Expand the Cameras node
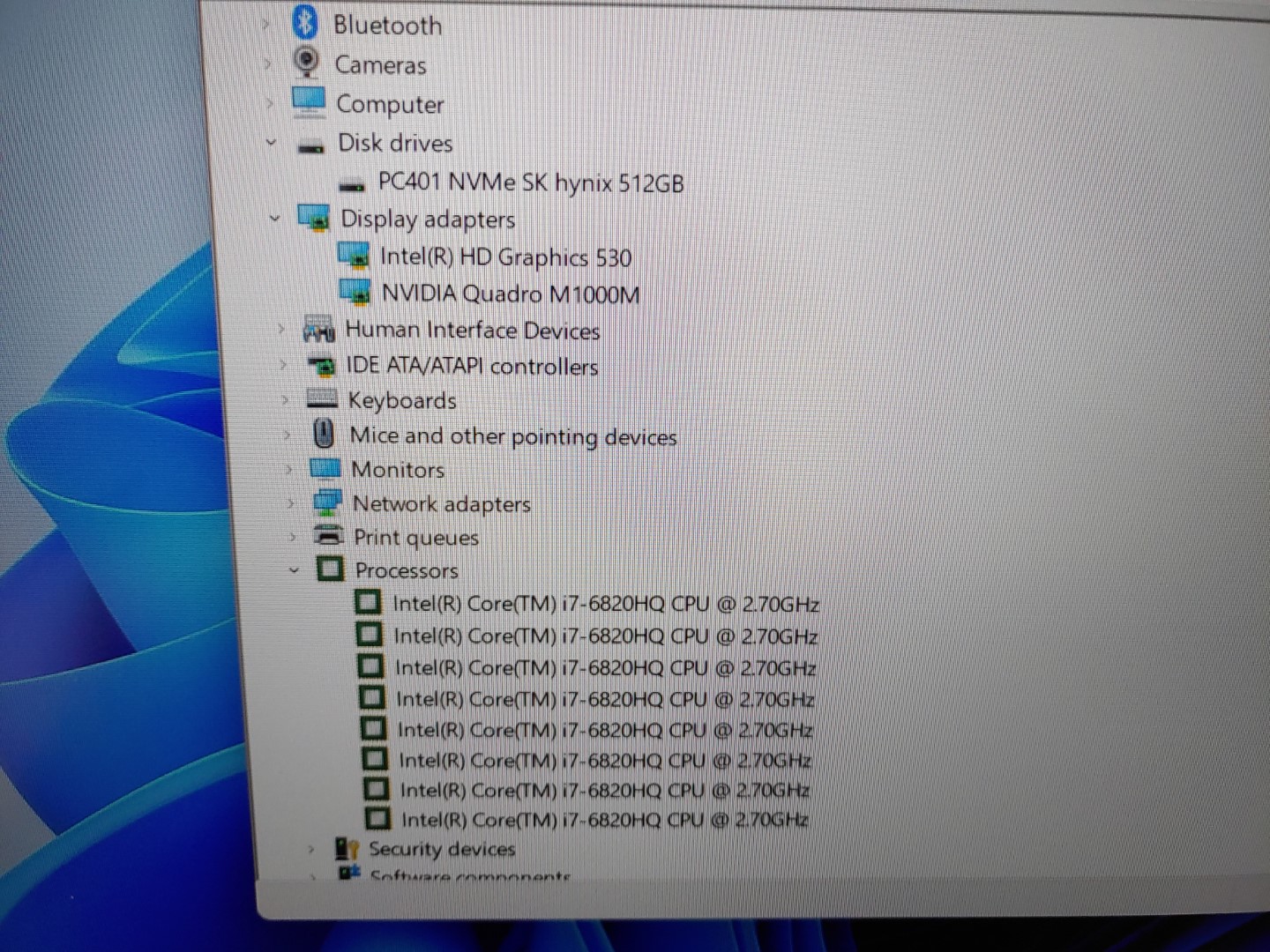The height and width of the screenshot is (952, 1270). click(x=267, y=63)
